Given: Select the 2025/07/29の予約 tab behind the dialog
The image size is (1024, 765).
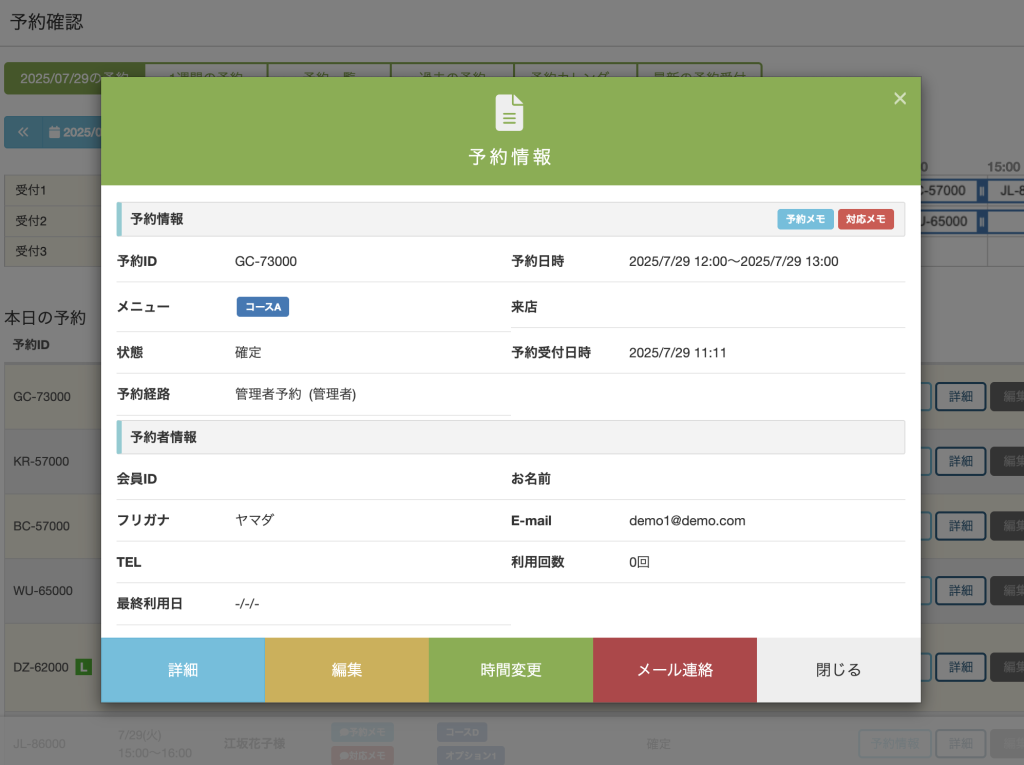Looking at the screenshot, I should (x=74, y=78).
